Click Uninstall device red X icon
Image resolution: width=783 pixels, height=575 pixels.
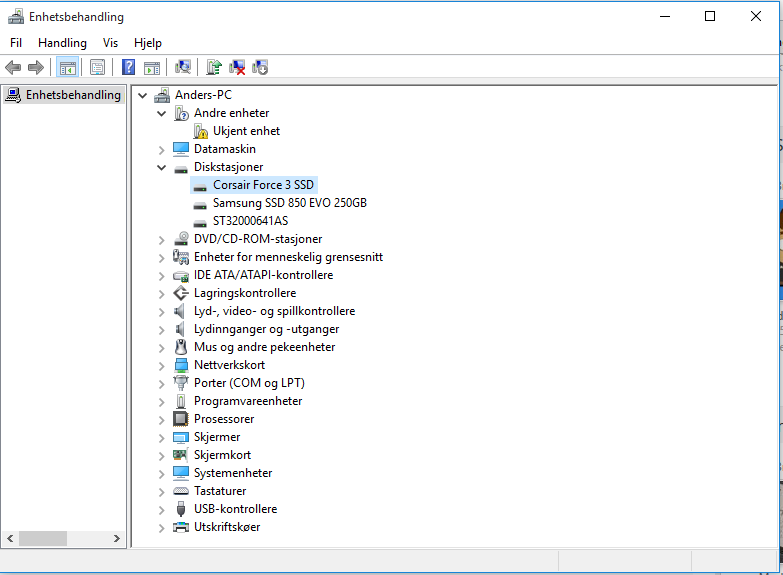tap(237, 67)
